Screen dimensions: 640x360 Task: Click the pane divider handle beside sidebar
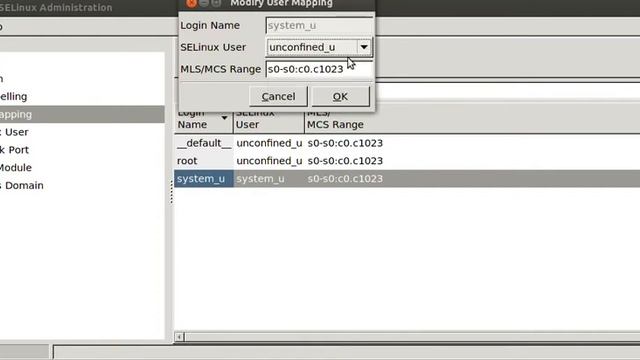coord(171,192)
